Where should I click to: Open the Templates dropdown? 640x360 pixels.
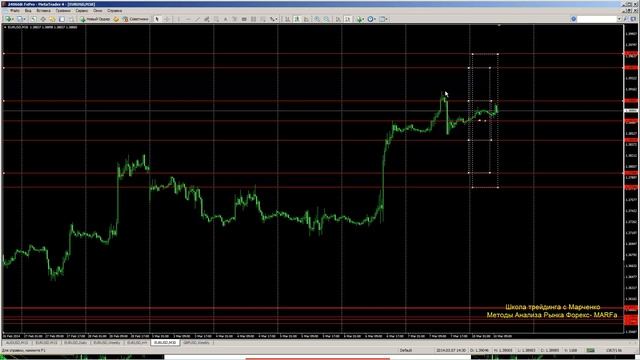pos(383,19)
